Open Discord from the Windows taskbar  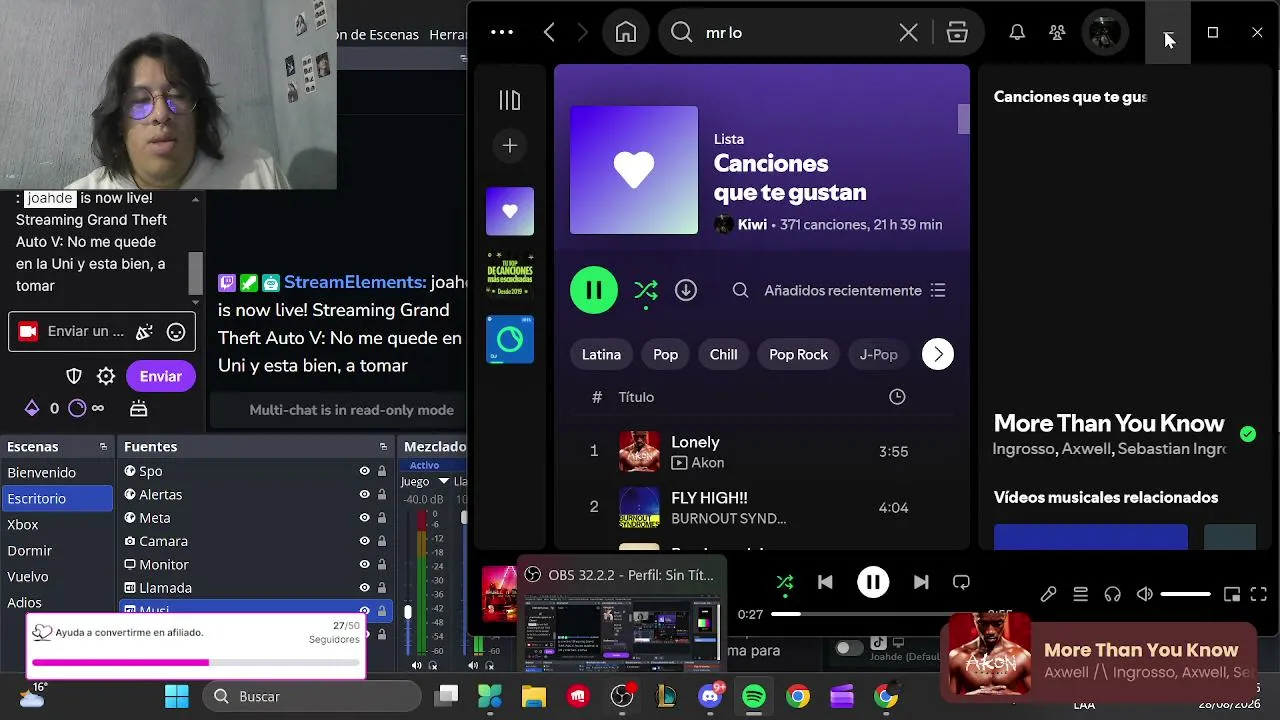tap(710, 696)
